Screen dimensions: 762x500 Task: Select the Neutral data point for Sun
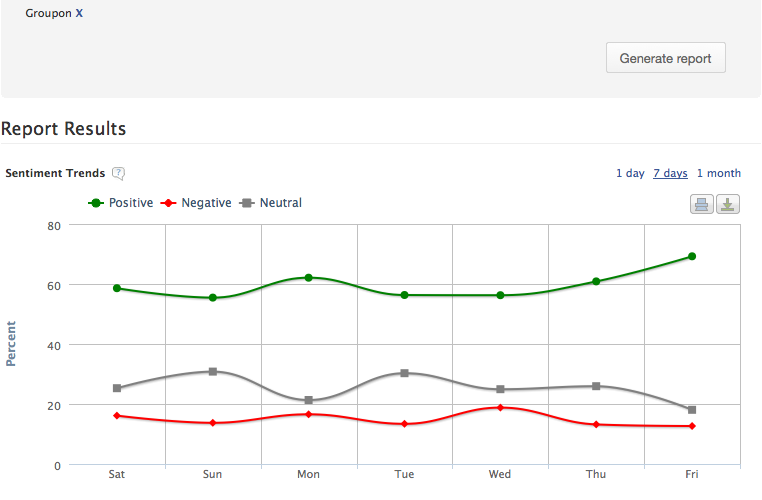tap(213, 371)
